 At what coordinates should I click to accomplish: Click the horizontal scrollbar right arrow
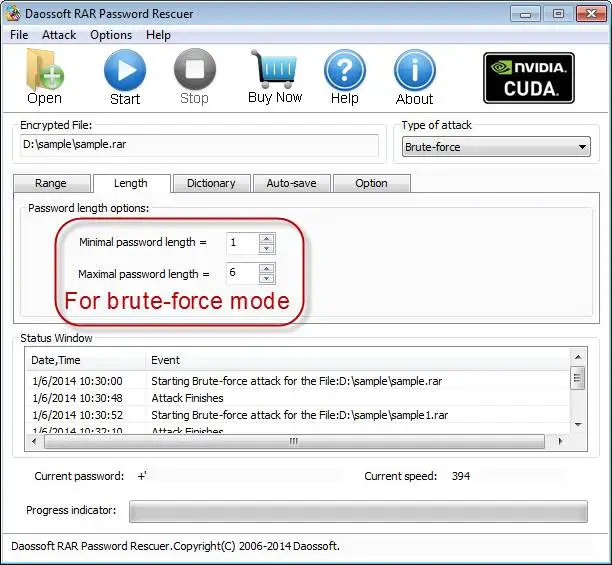point(560,441)
